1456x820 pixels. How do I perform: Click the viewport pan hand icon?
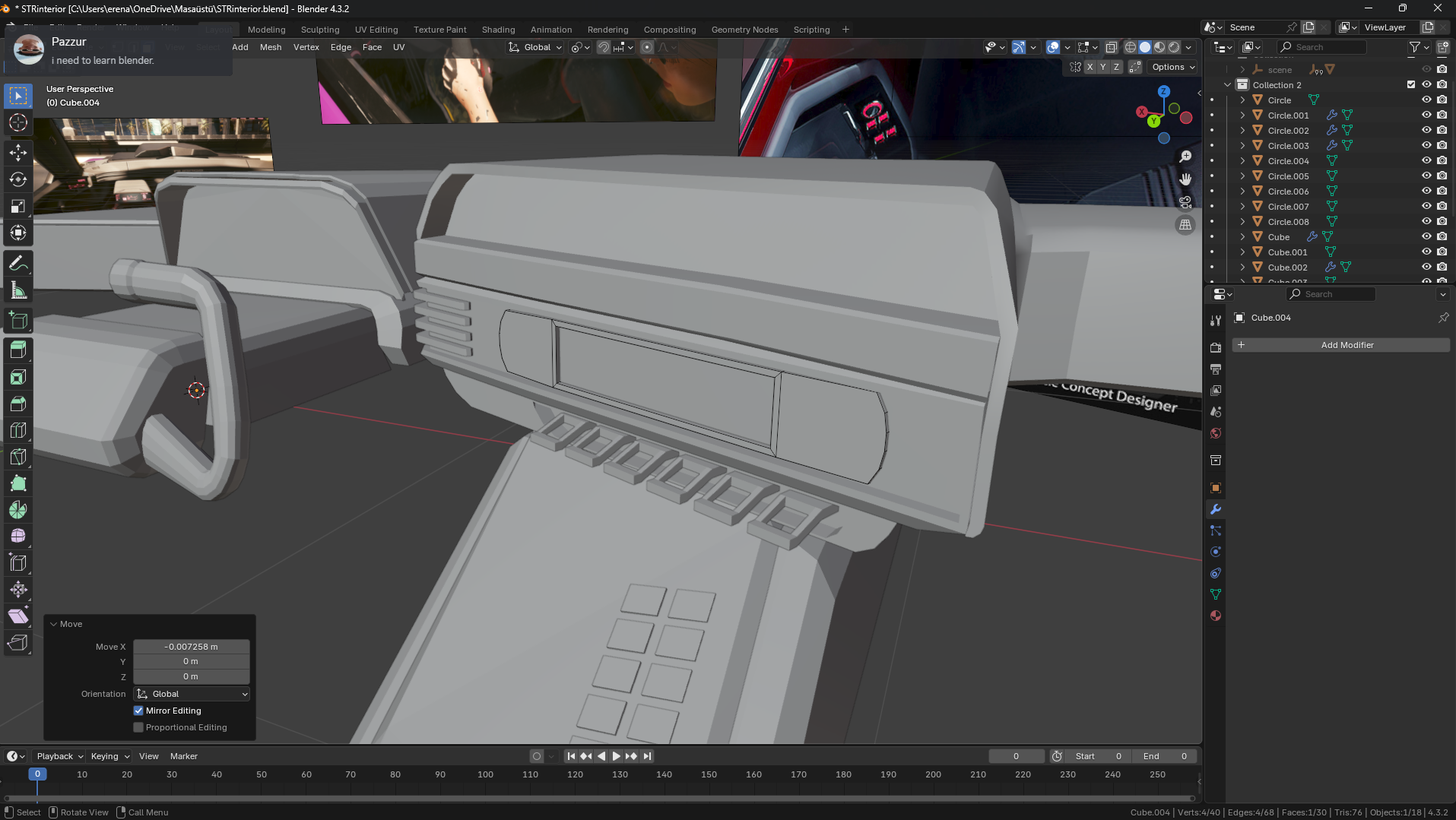click(x=1185, y=179)
